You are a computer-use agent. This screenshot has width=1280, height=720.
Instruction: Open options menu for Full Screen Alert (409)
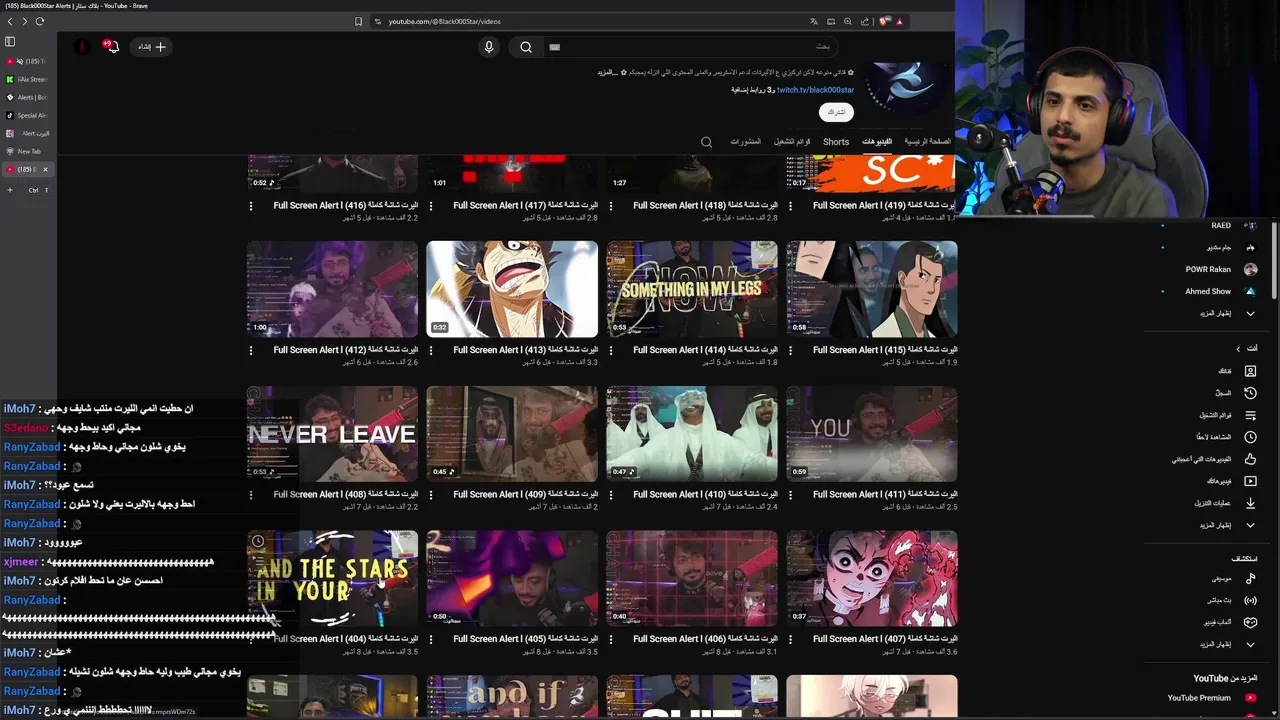pyautogui.click(x=431, y=494)
